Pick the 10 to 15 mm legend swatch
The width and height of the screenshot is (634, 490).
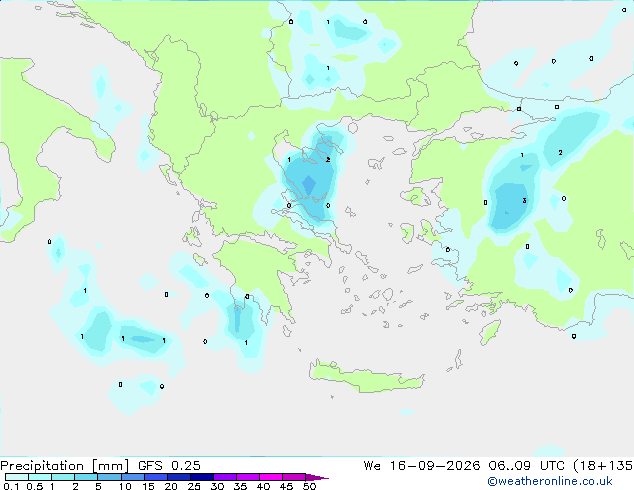pos(132,477)
